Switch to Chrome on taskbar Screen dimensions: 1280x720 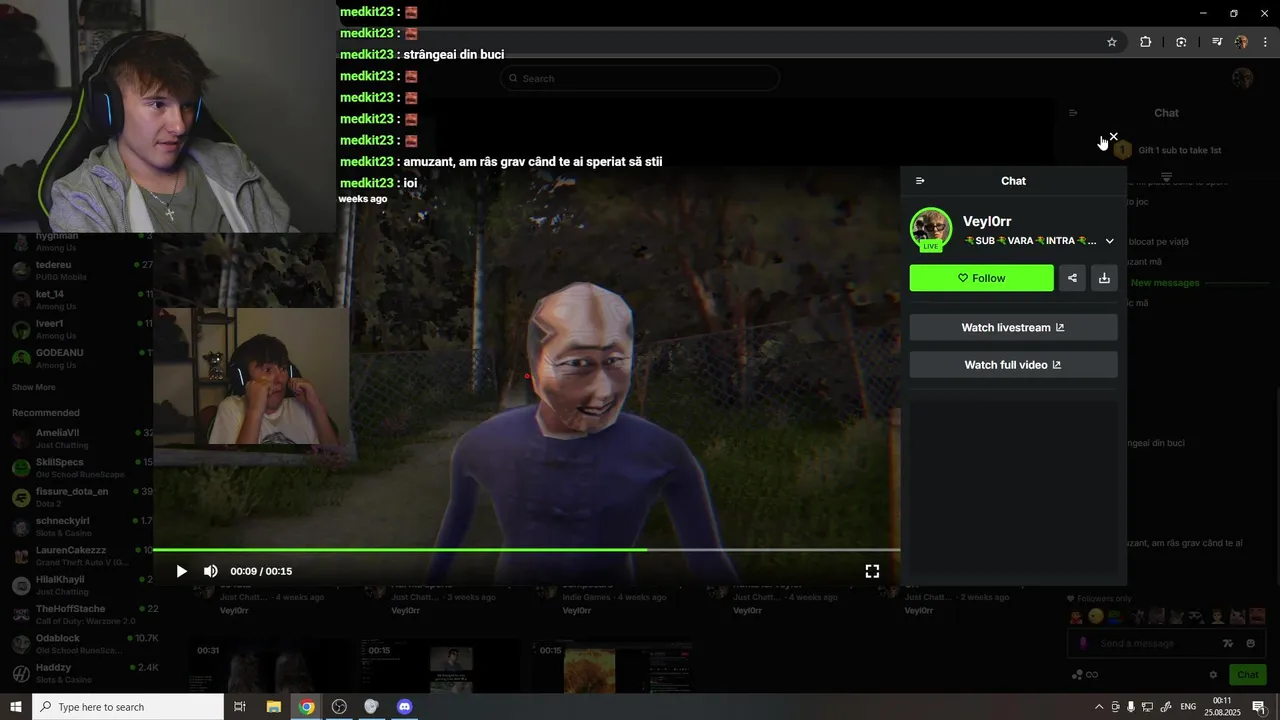click(307, 707)
